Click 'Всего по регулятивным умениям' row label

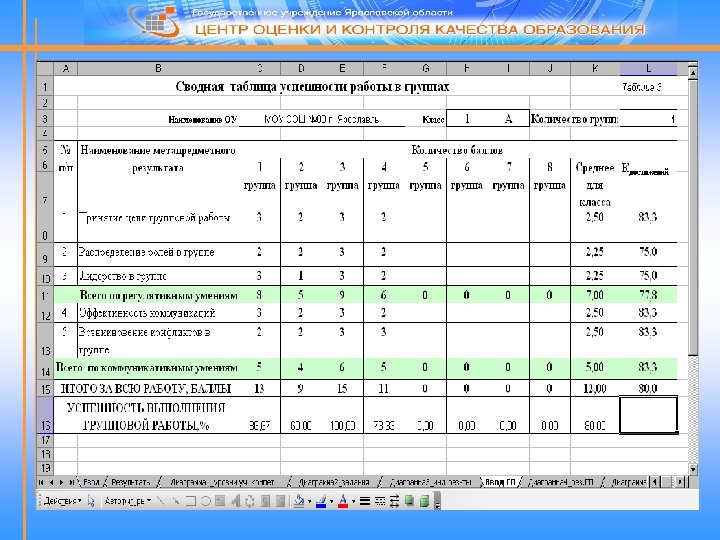pyautogui.click(x=158, y=295)
